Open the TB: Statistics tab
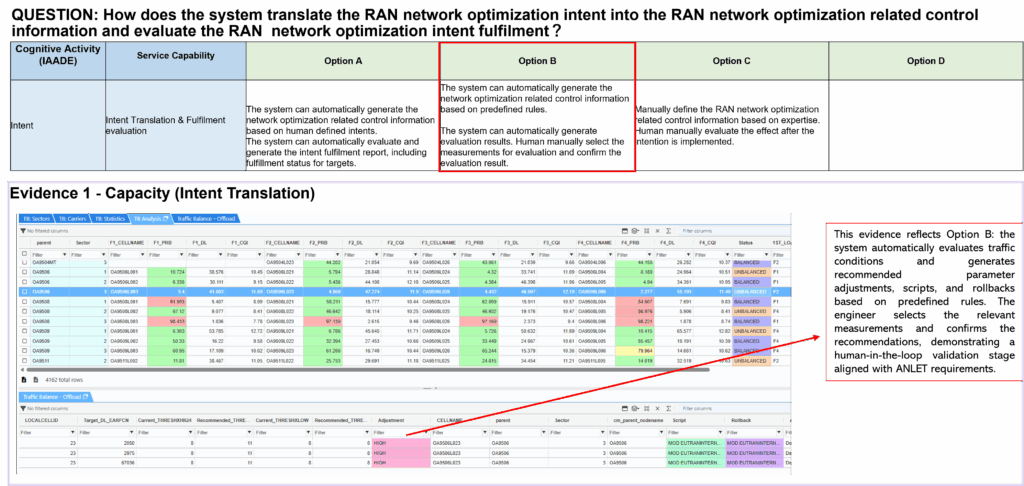Image resolution: width=1024 pixels, height=486 pixels. coord(112,217)
